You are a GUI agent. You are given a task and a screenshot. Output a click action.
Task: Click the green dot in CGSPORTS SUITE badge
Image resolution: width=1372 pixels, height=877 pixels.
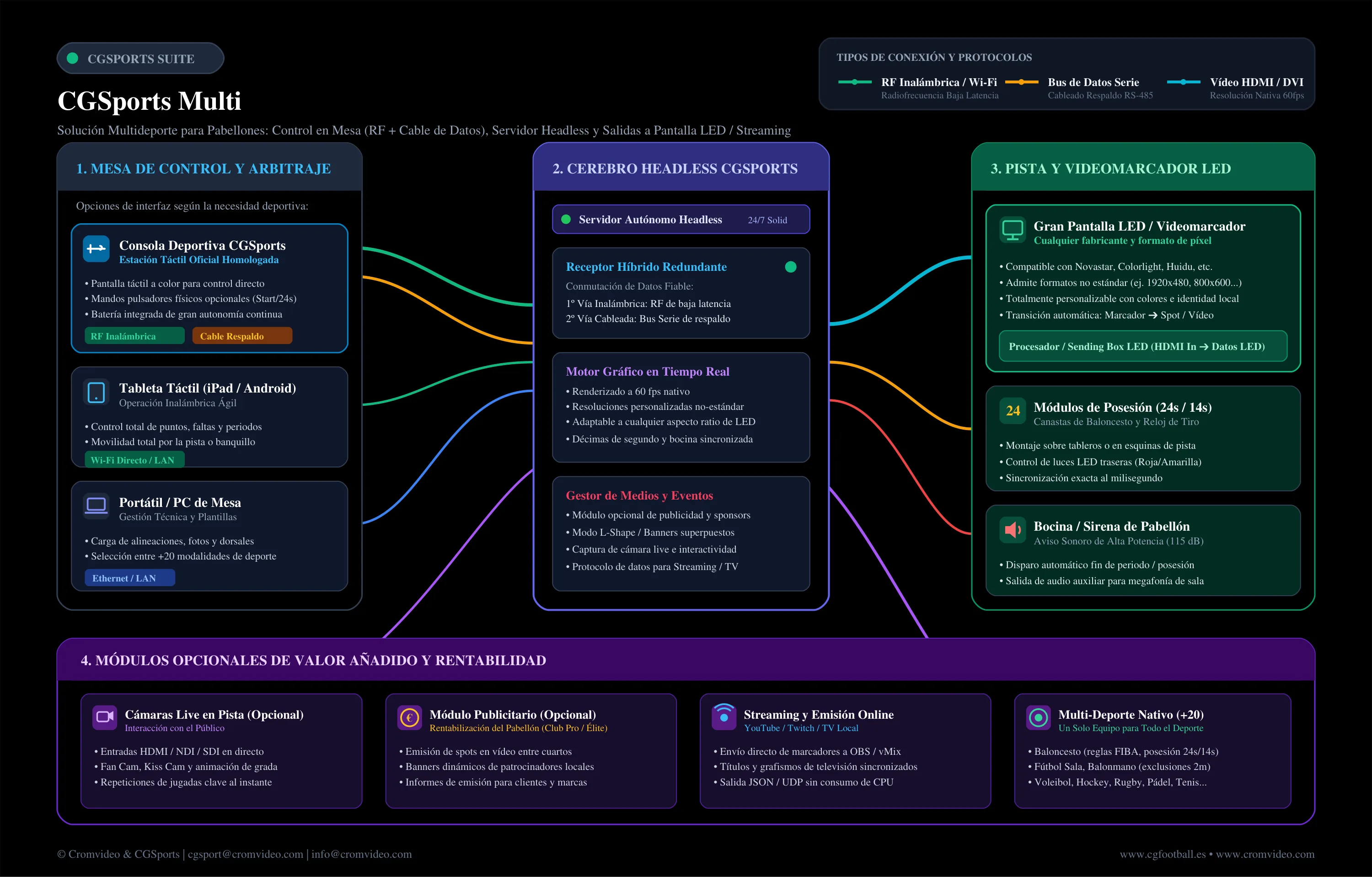click(x=72, y=58)
